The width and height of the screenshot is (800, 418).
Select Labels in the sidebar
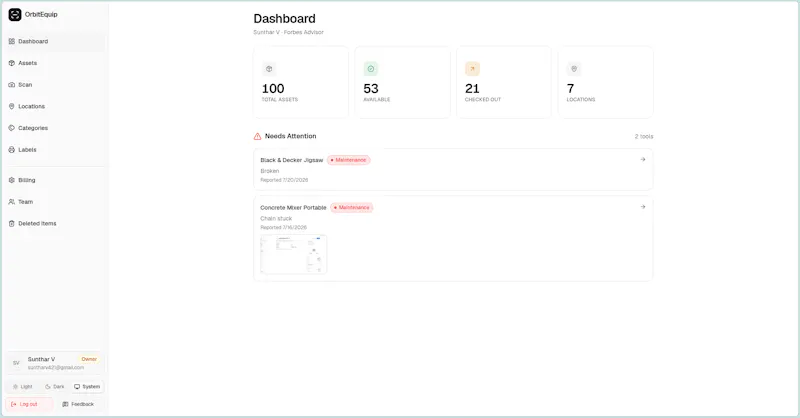point(55,150)
